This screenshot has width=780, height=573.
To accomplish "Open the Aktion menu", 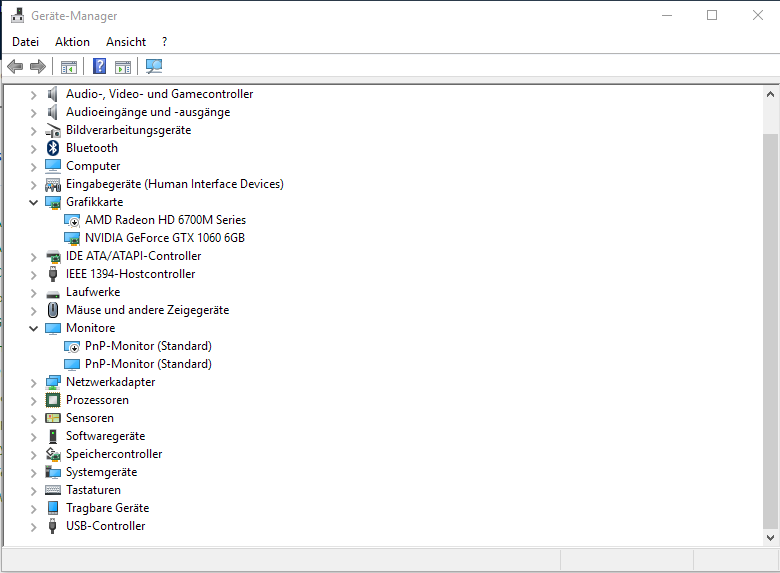I will (x=72, y=42).
